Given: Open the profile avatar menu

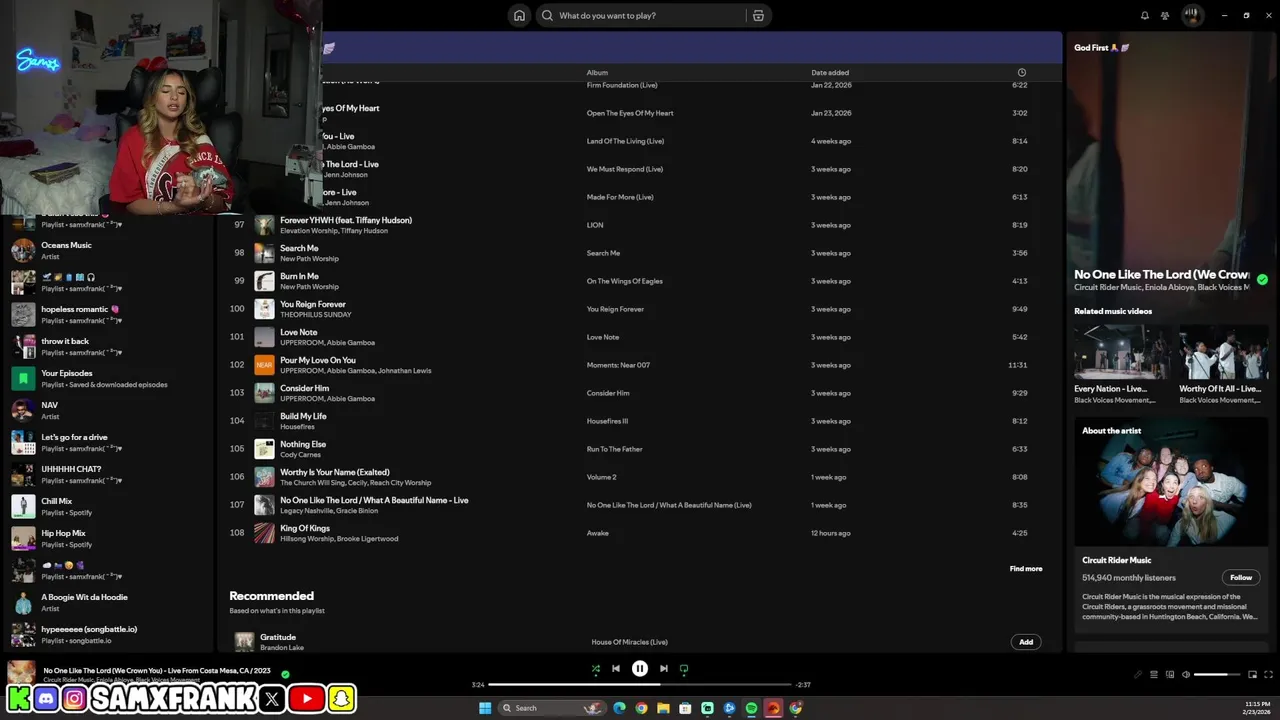Looking at the screenshot, I should (x=1192, y=15).
